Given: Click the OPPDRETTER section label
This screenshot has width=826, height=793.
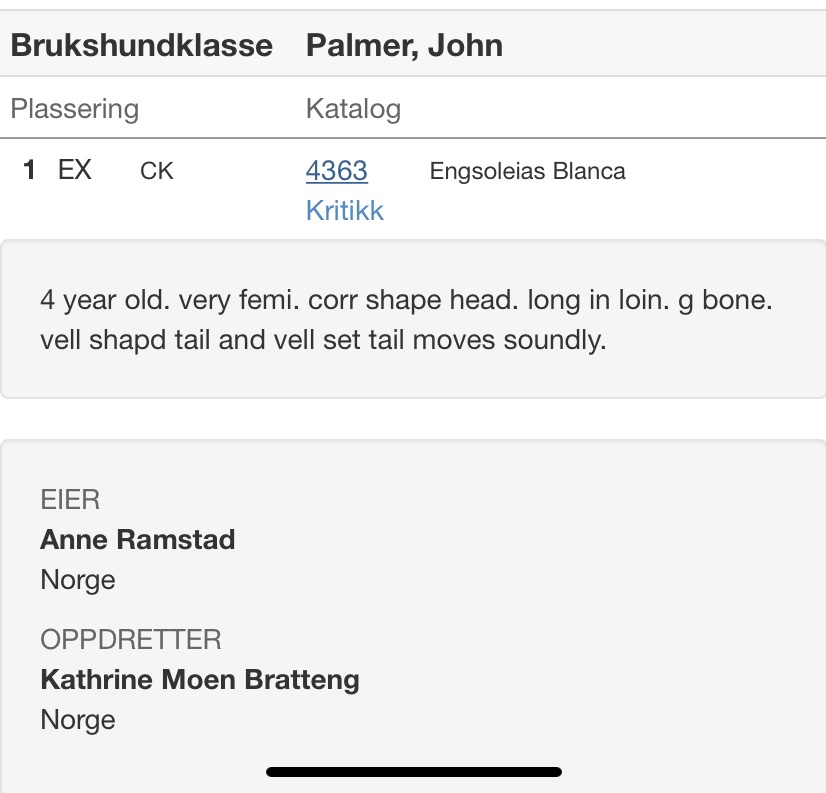Looking at the screenshot, I should pyautogui.click(x=131, y=639).
